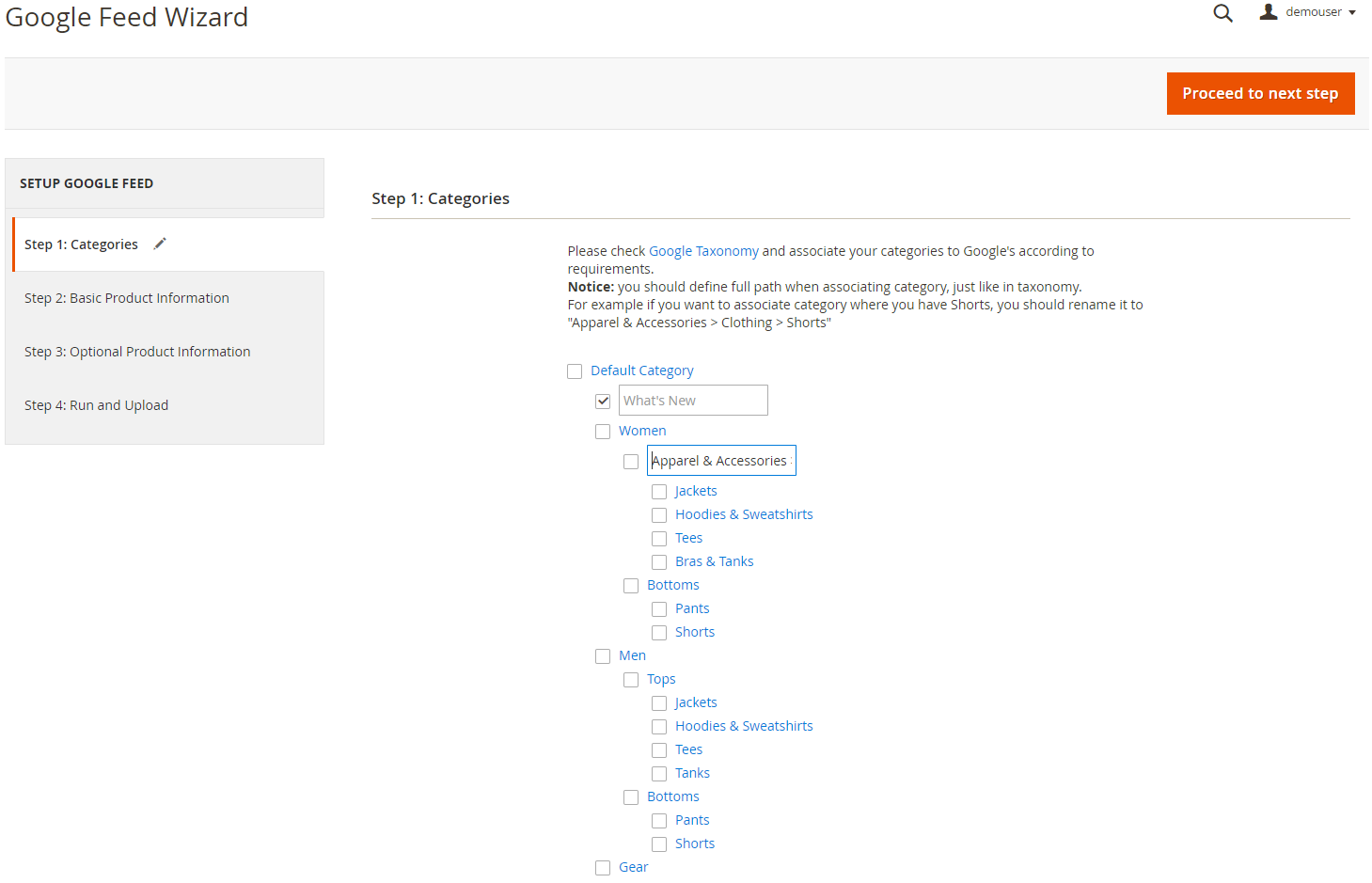
Task: Open Step 2: Basic Product Information
Action: (x=127, y=298)
